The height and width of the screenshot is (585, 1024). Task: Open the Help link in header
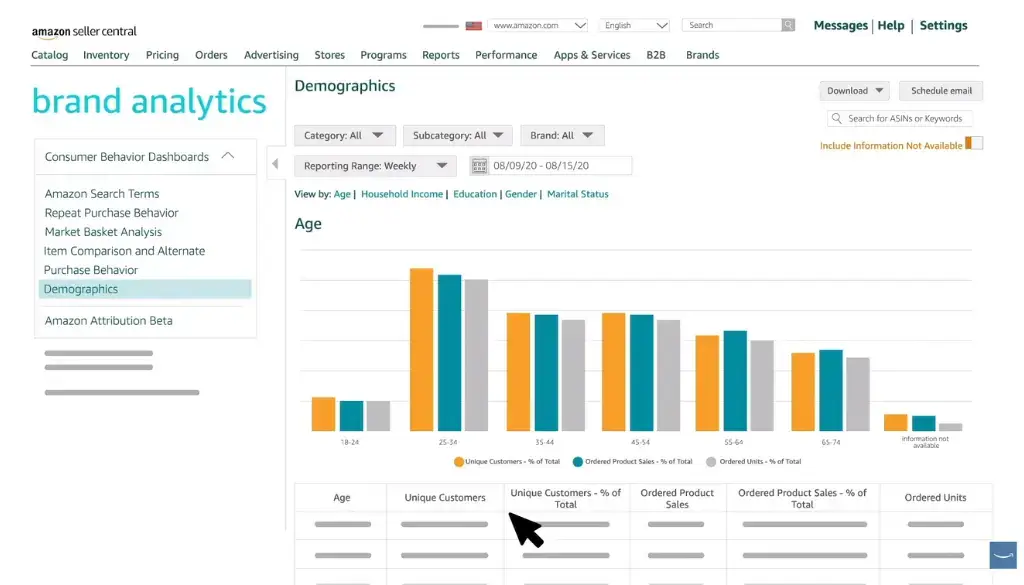click(891, 25)
